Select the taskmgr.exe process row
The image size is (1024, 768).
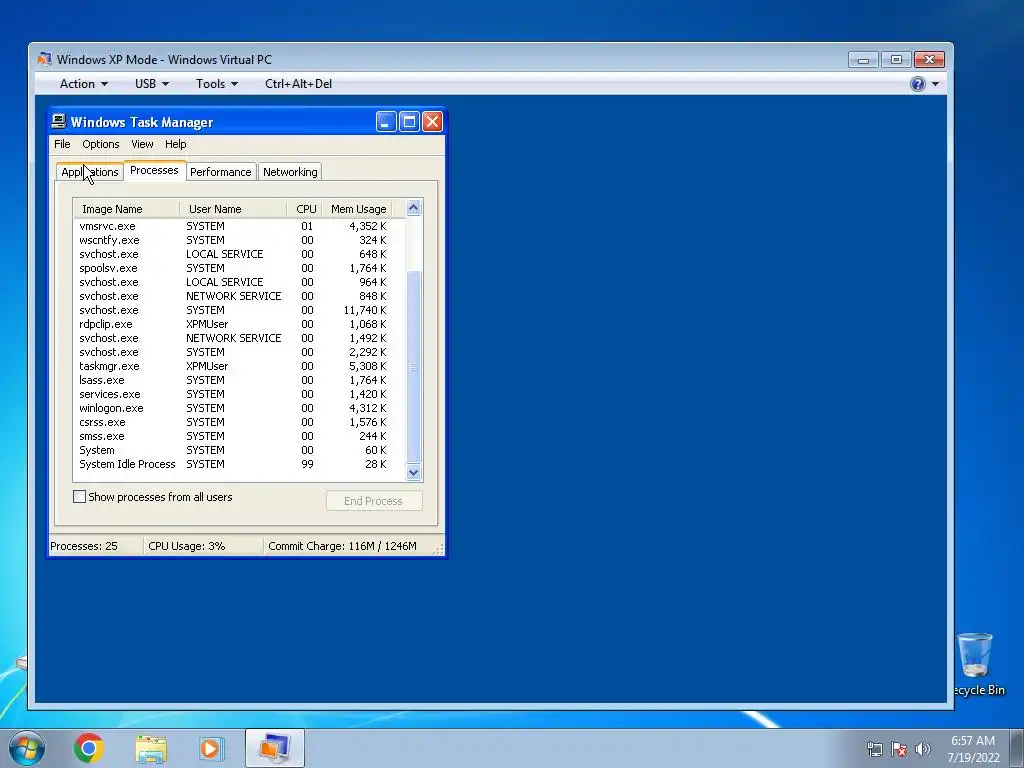point(239,366)
